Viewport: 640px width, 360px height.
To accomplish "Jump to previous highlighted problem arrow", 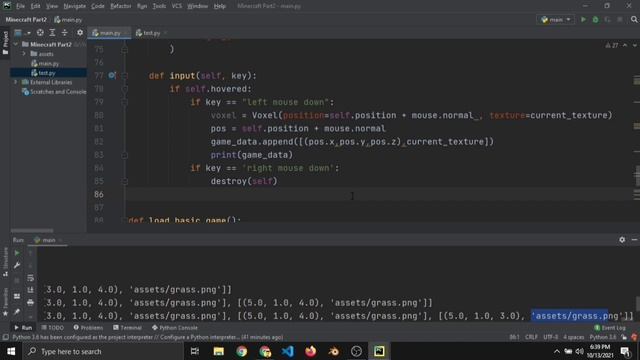I will click(625, 45).
